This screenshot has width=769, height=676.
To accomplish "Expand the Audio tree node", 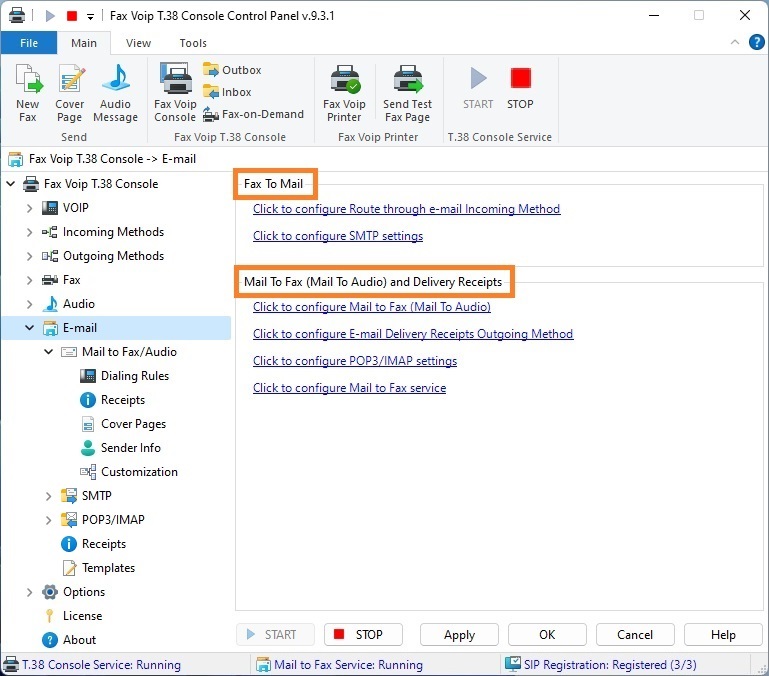I will pyautogui.click(x=29, y=304).
